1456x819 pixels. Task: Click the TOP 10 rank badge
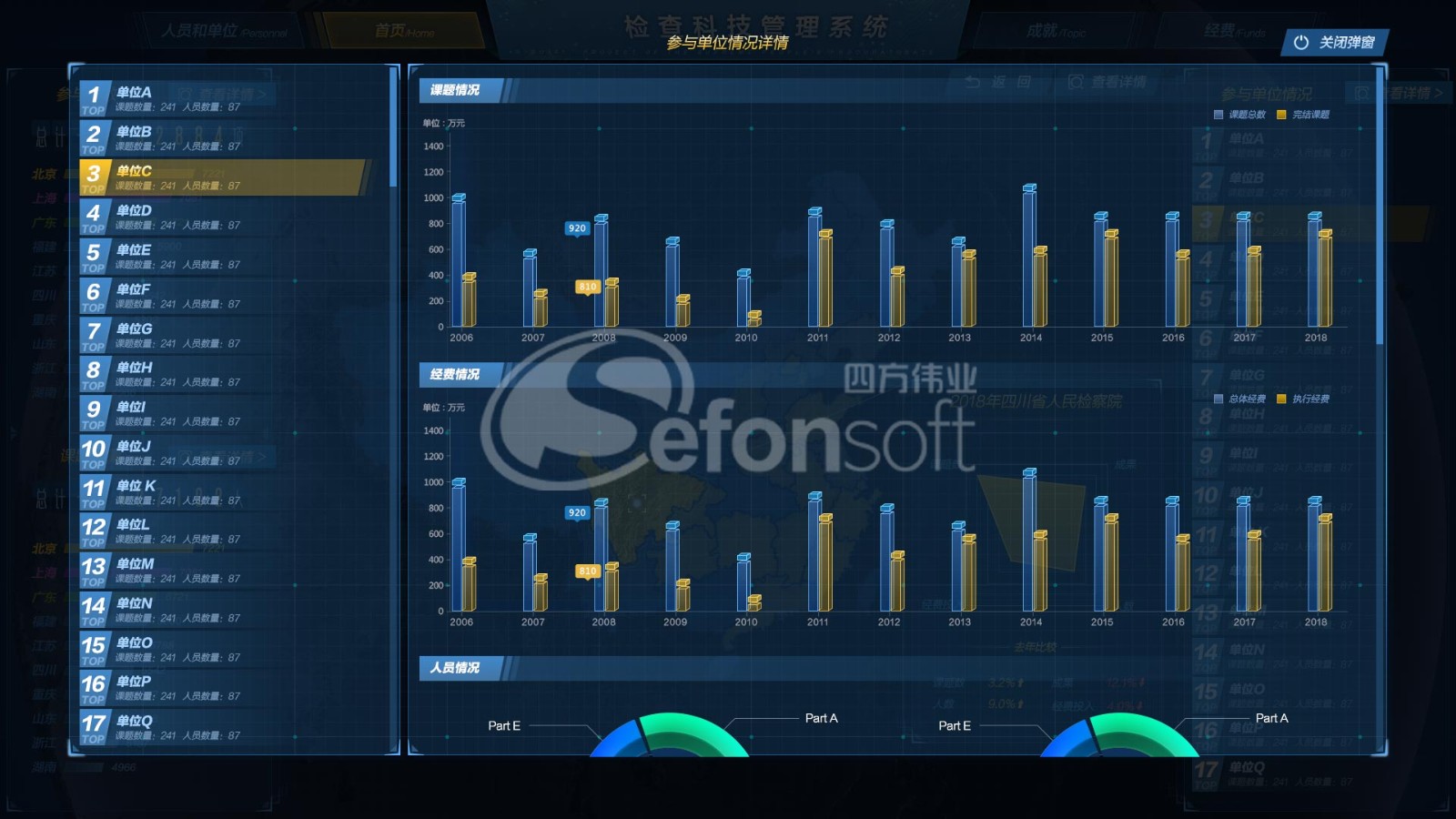(94, 452)
